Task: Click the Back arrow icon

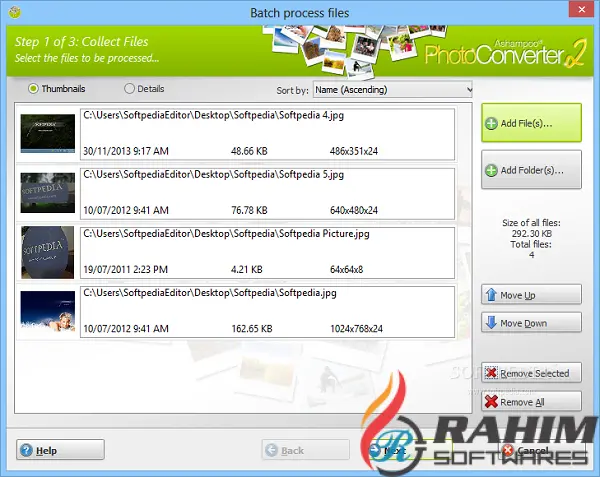Action: pyautogui.click(x=271, y=450)
